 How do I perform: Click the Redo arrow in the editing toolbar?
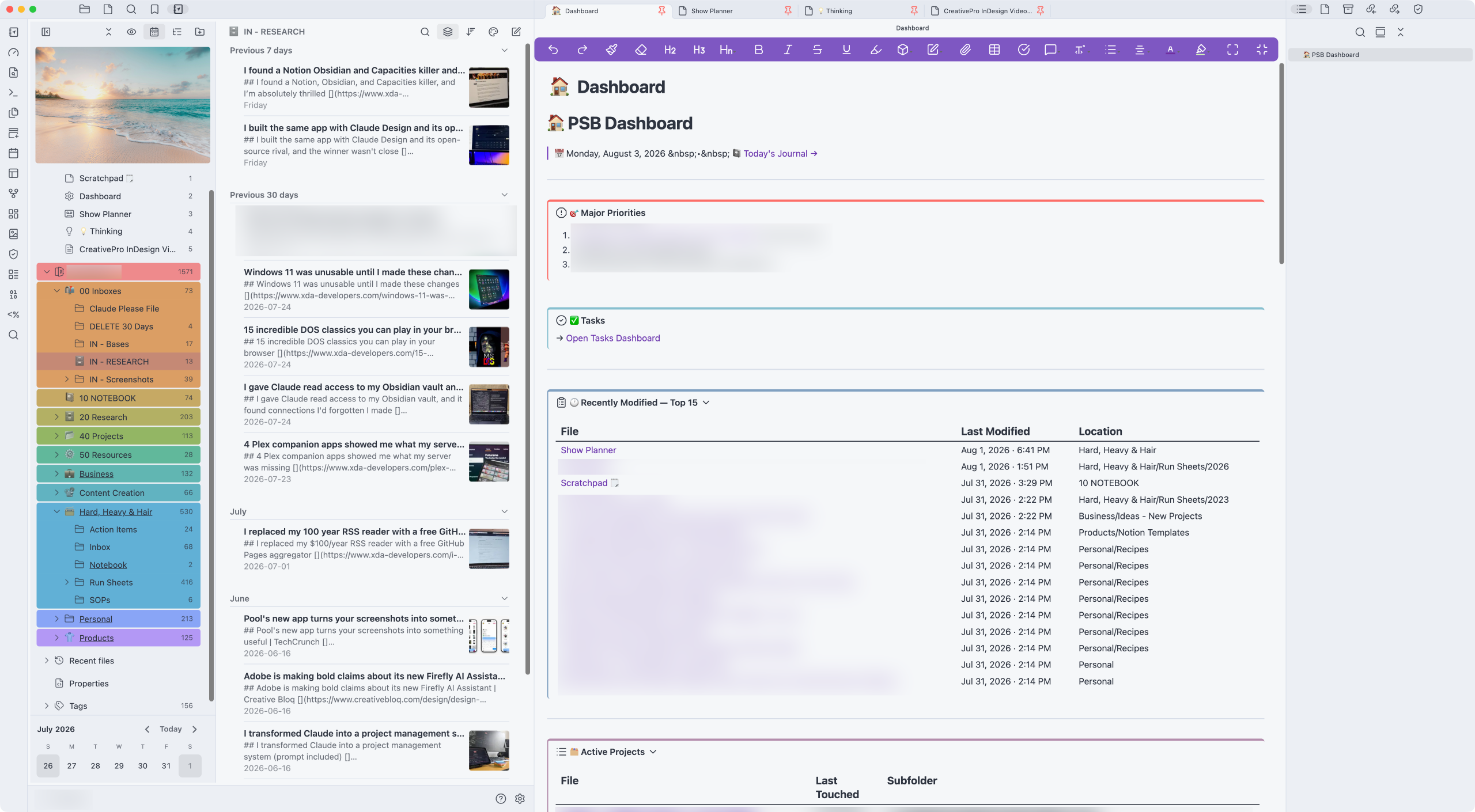click(x=583, y=50)
